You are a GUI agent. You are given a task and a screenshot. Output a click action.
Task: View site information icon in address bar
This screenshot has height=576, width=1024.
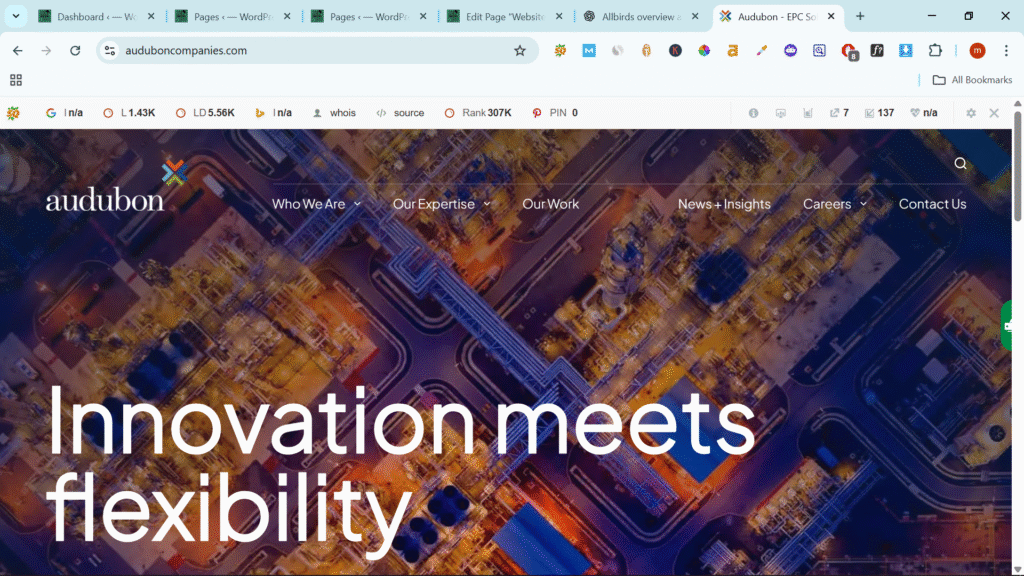(110, 51)
